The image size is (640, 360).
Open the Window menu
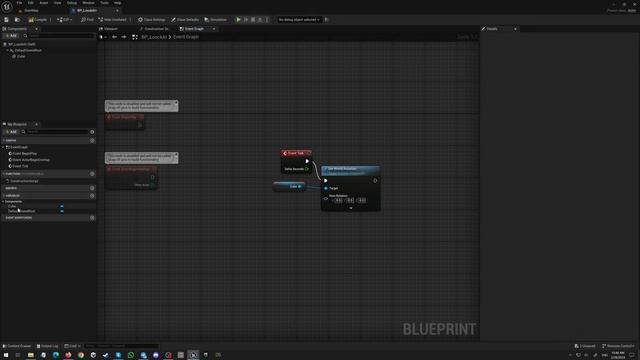(x=88, y=3)
